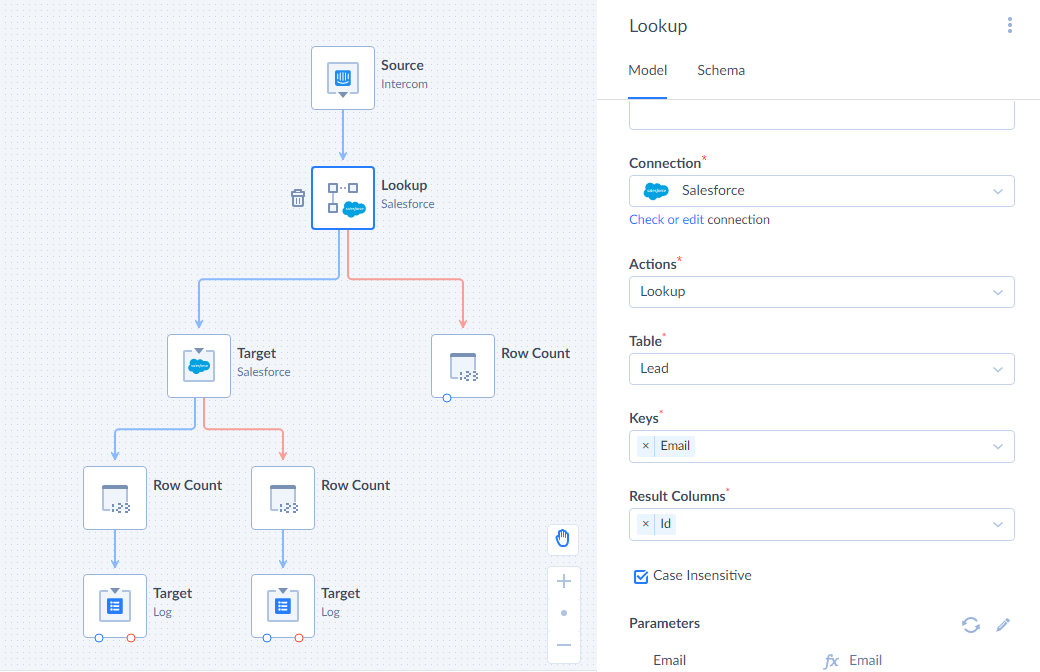Select the Intercom Source node icon
Image resolution: width=1040 pixels, height=672 pixels.
point(343,78)
